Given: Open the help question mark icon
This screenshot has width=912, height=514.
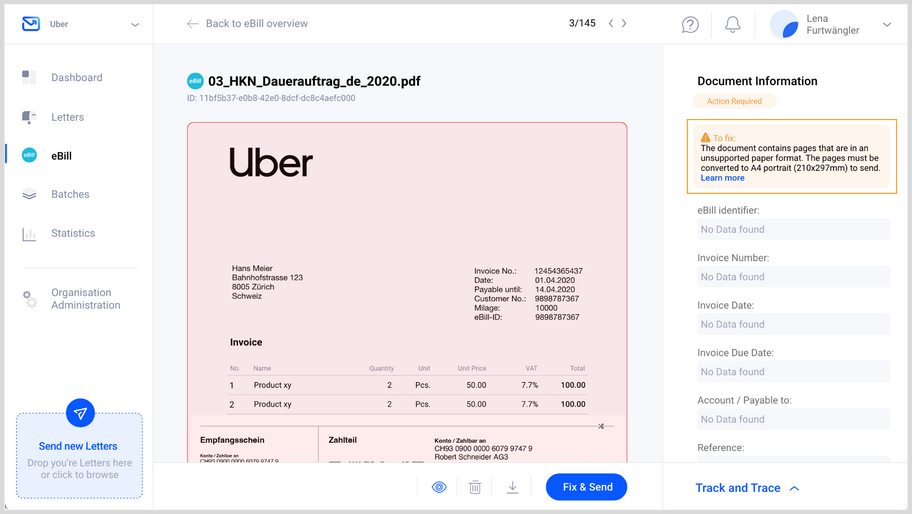Looking at the screenshot, I should coord(690,24).
